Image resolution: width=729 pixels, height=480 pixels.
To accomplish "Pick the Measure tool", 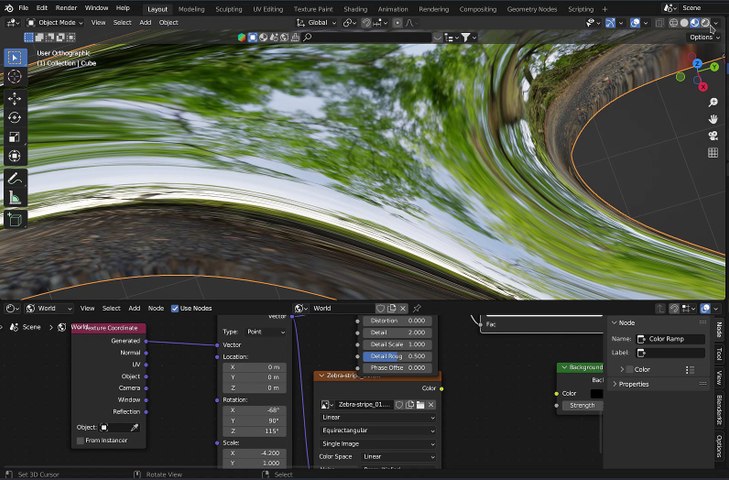I will pos(15,198).
